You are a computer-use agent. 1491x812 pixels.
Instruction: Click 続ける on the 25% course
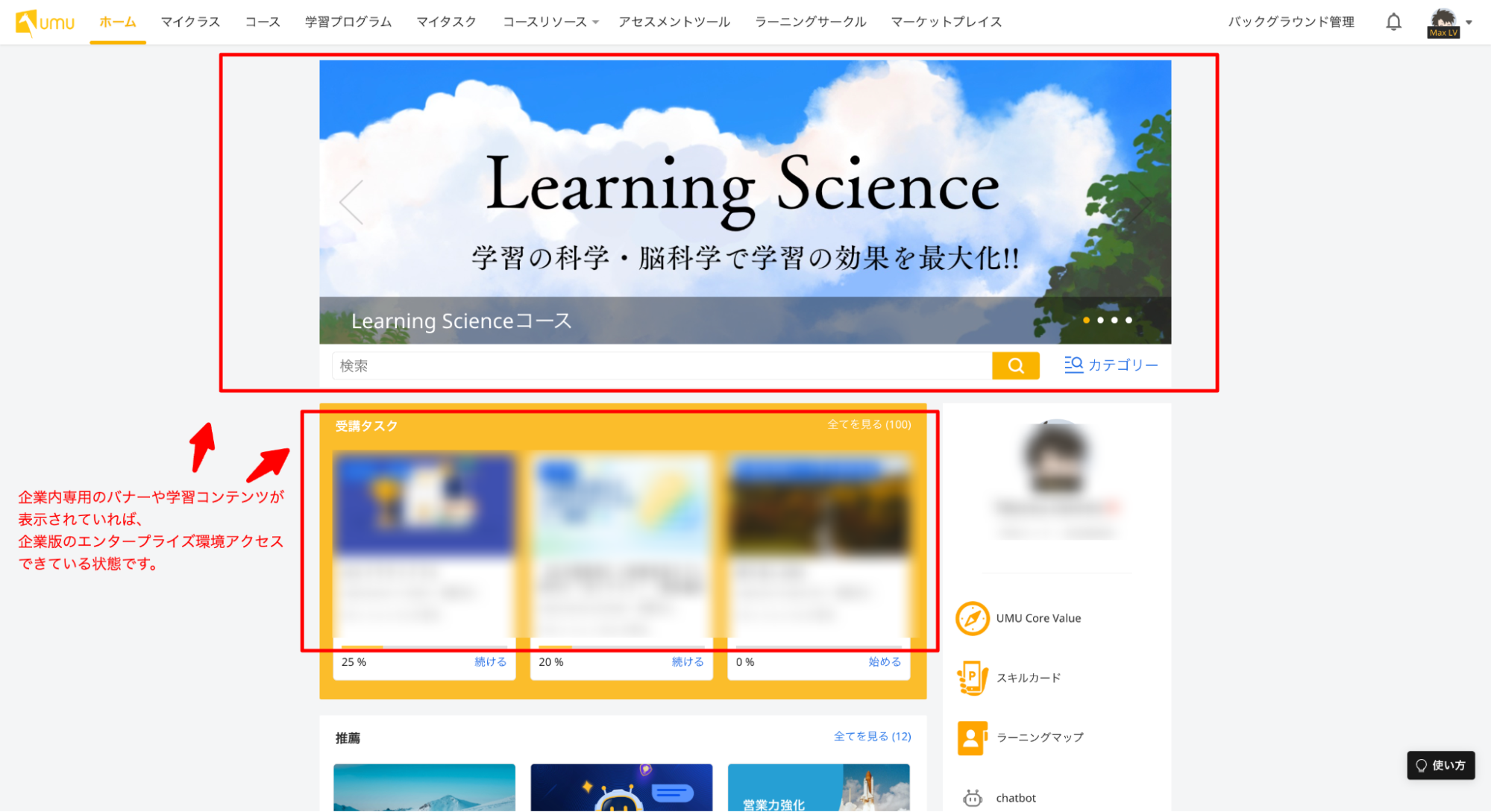491,661
